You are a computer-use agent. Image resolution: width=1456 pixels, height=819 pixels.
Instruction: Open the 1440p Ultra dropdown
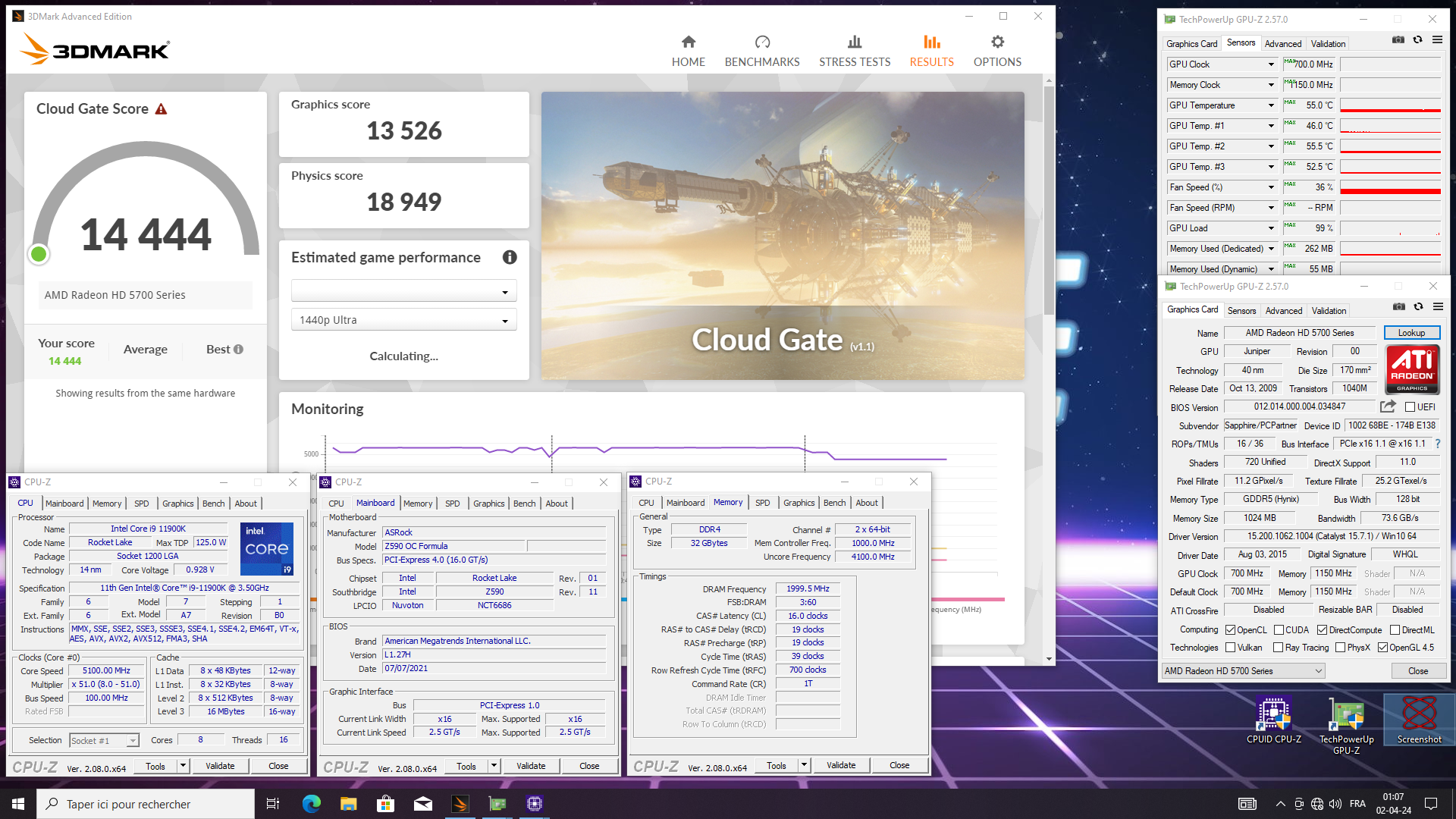click(x=403, y=320)
